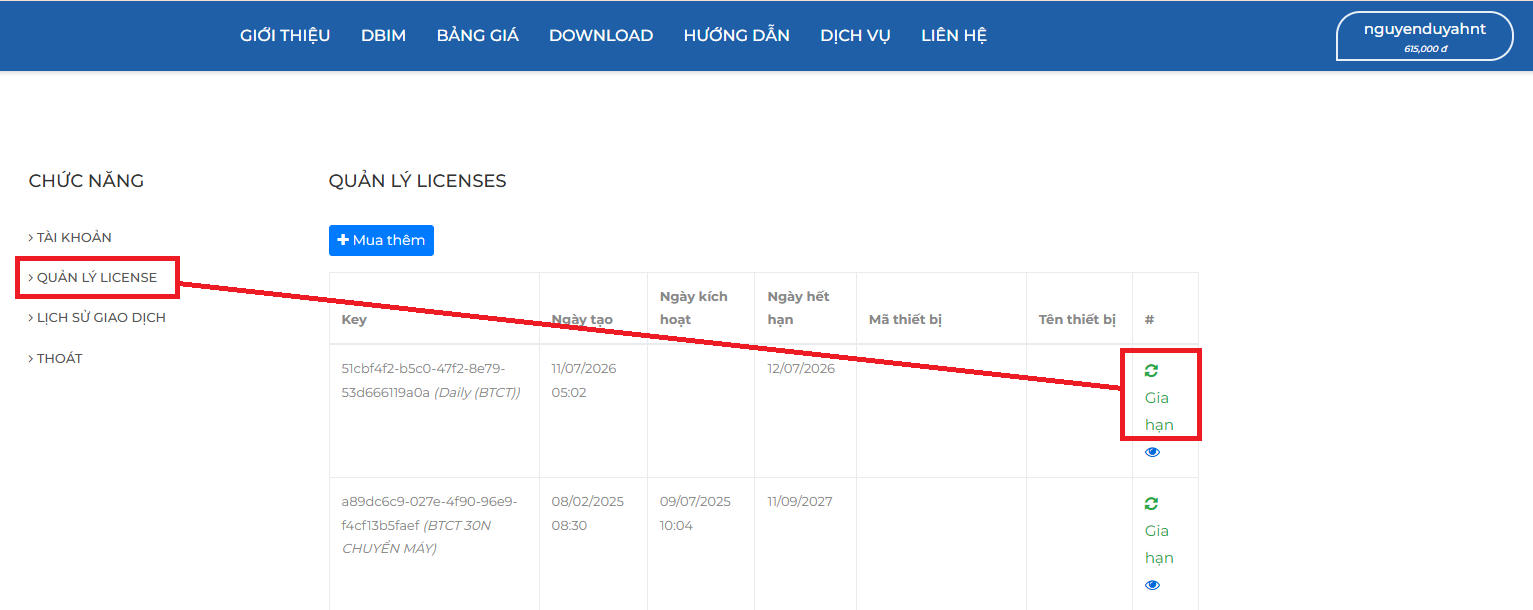Click the expiry date 11/09/2027
The image size is (1533, 610).
(x=801, y=501)
